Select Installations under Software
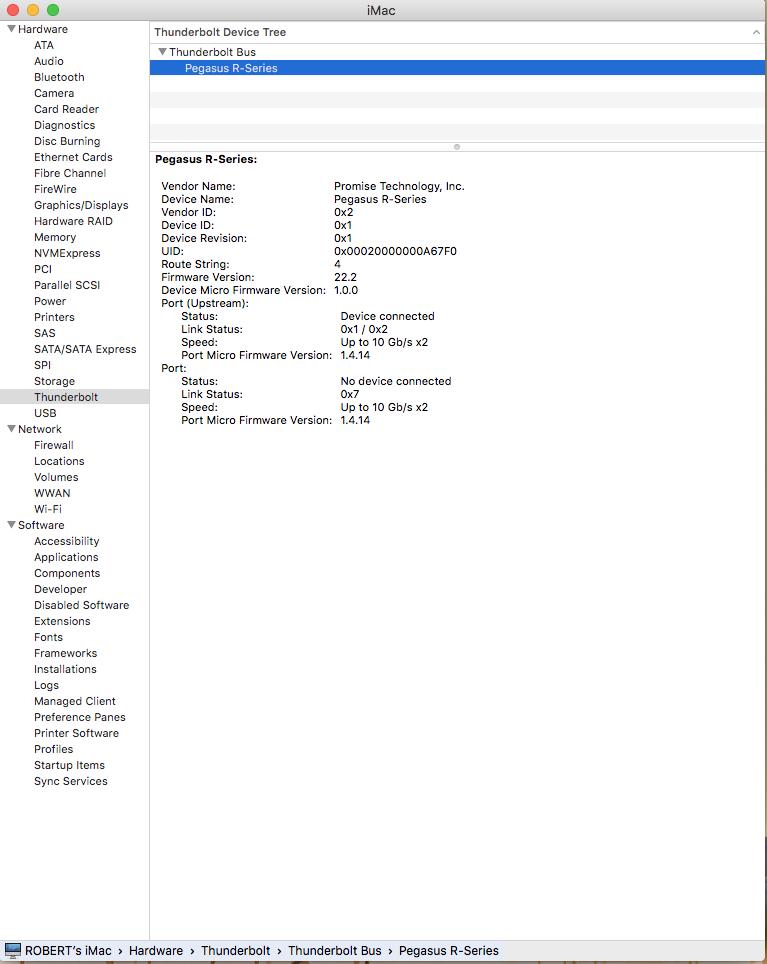 65,669
